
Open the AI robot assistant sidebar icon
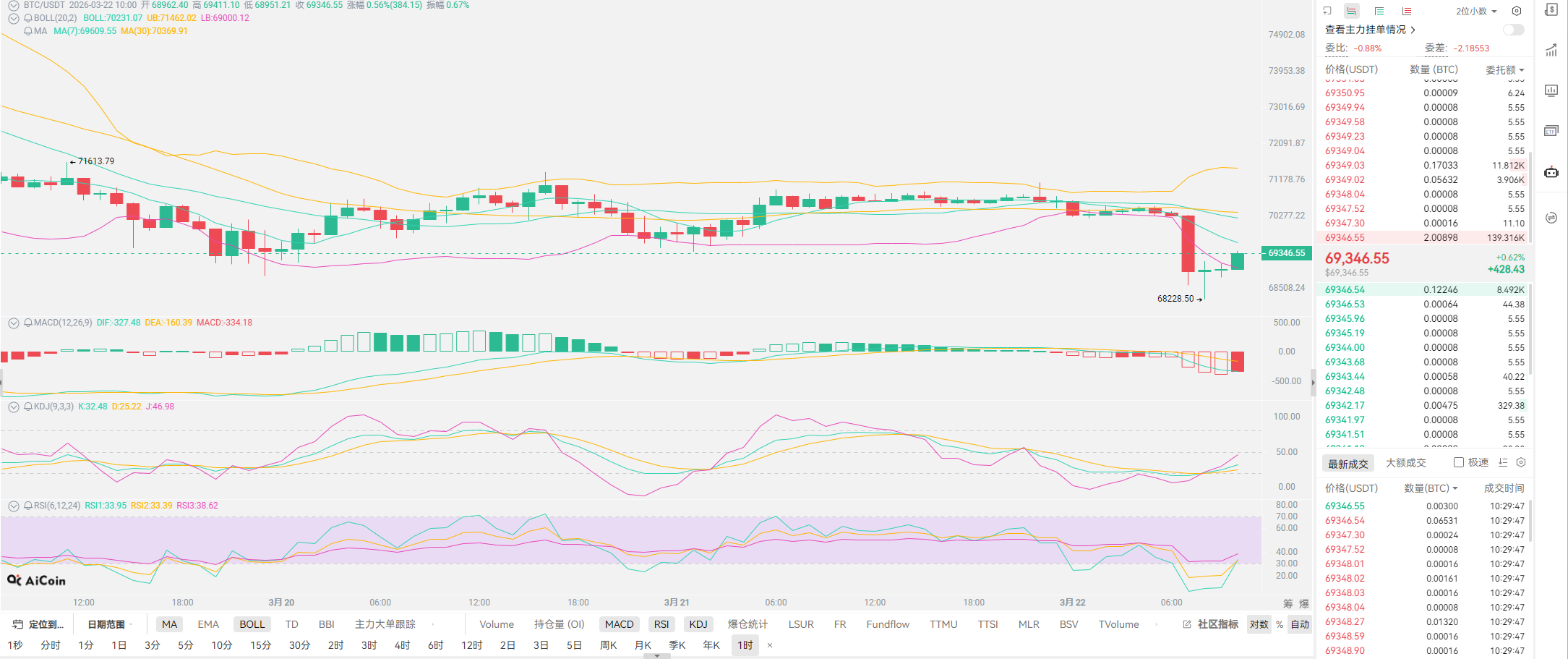[1551, 172]
